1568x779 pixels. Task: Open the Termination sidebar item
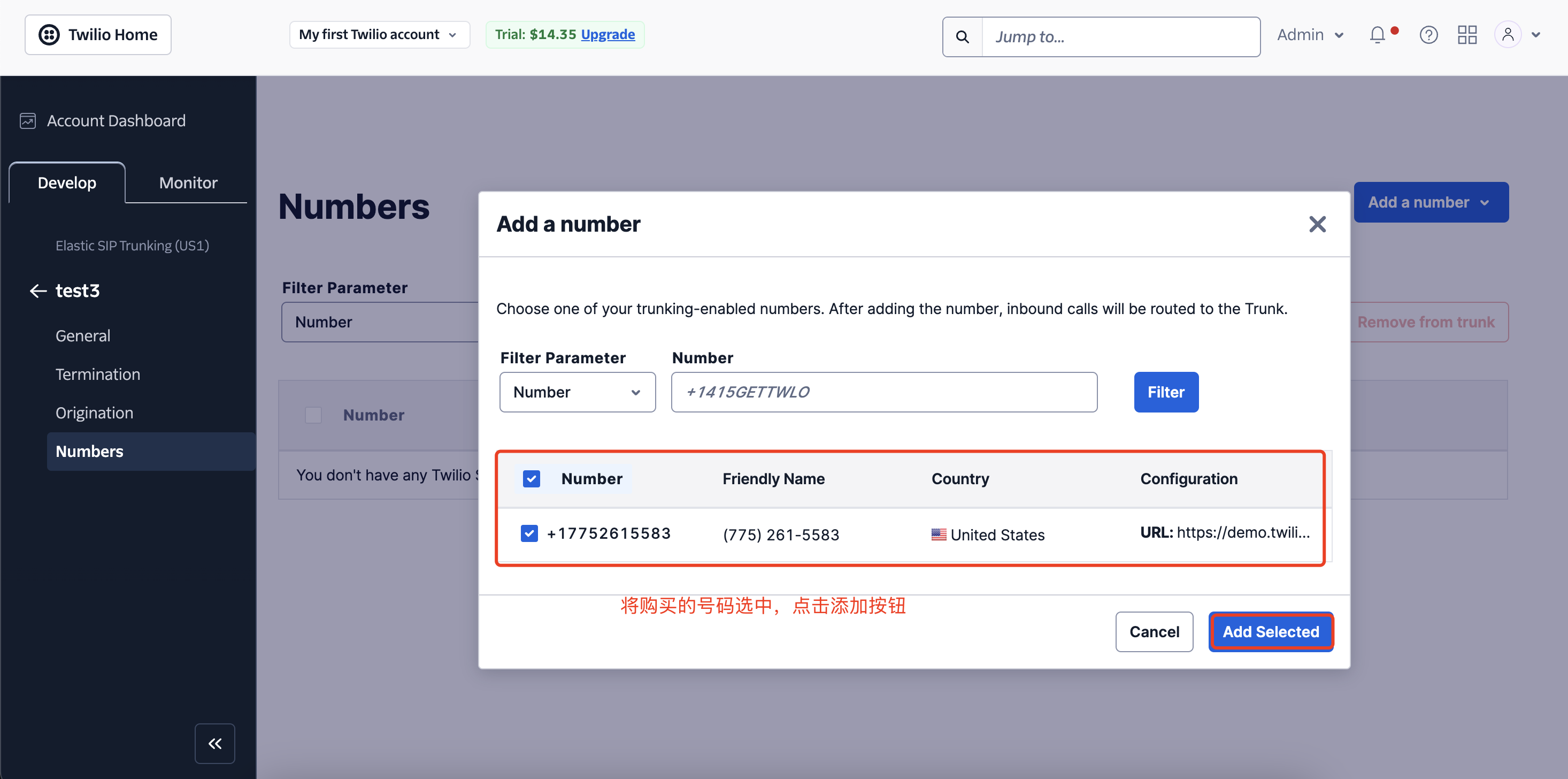[x=97, y=375]
